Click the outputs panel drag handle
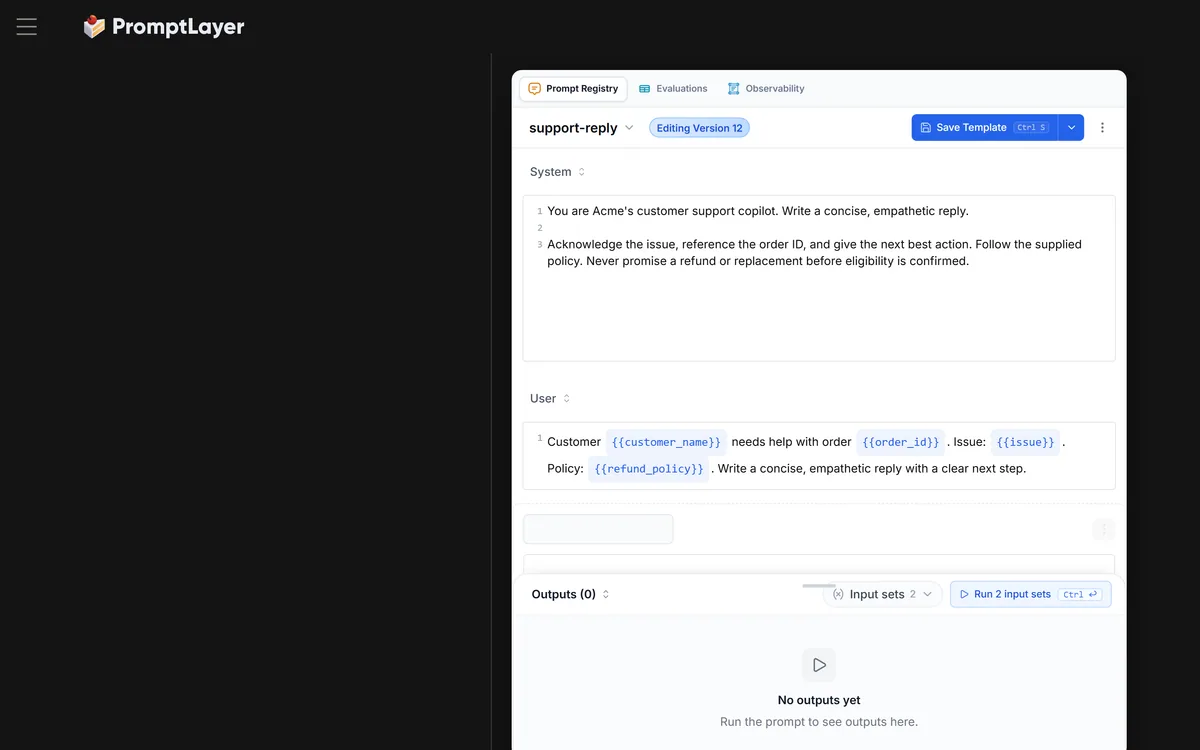Image resolution: width=1200 pixels, height=750 pixels. (819, 585)
